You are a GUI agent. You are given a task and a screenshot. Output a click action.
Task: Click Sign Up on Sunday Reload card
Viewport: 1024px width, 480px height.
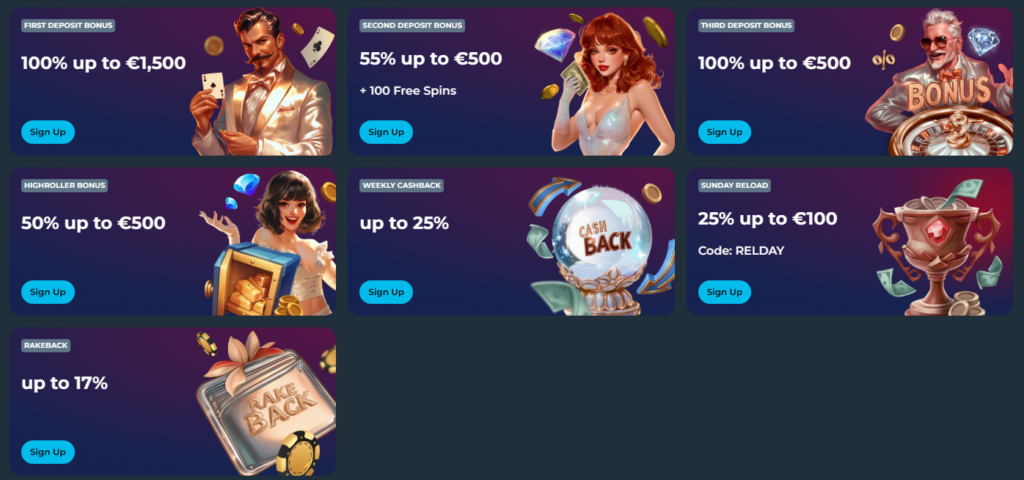725,292
